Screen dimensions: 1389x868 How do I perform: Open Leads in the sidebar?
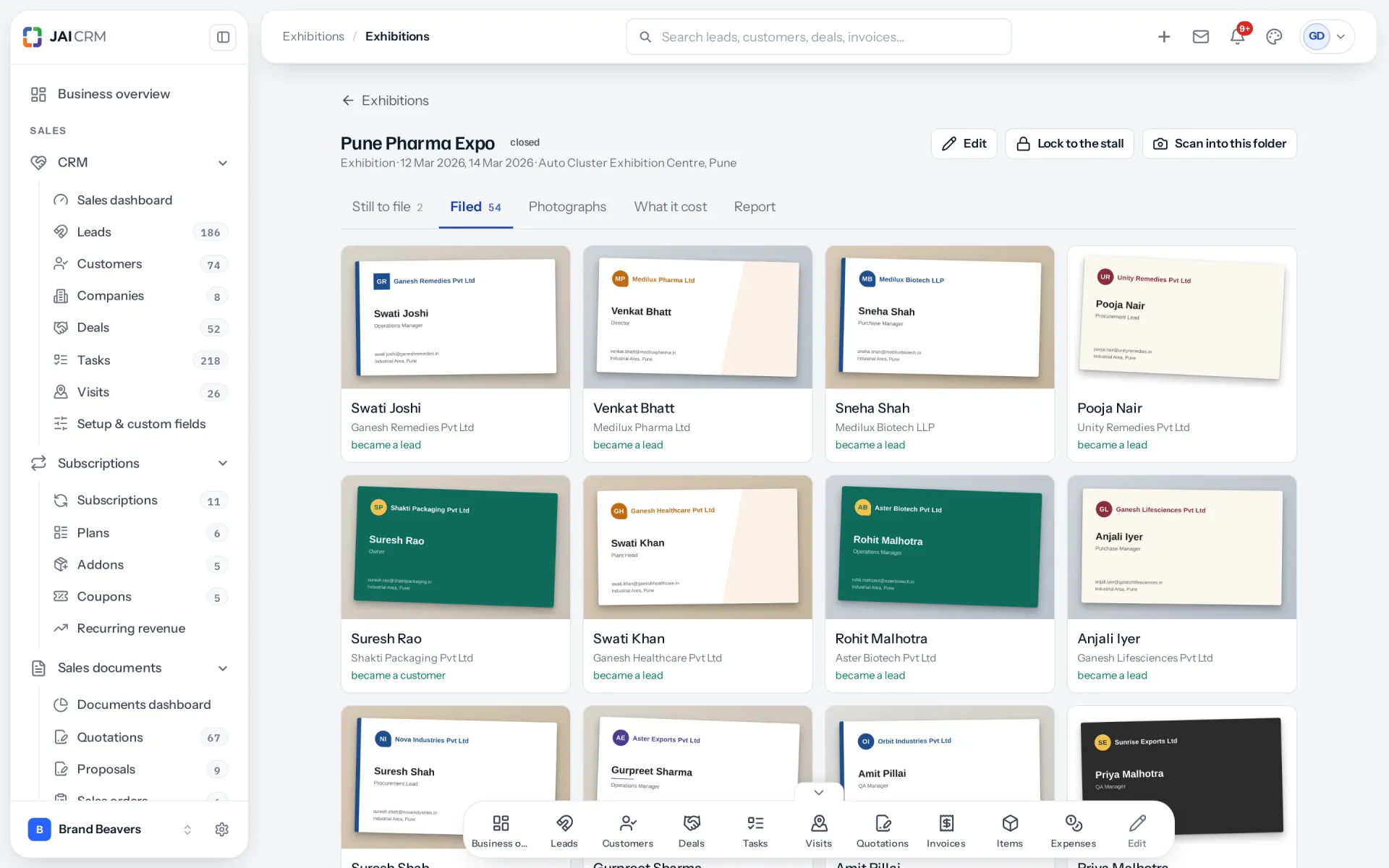click(x=142, y=232)
